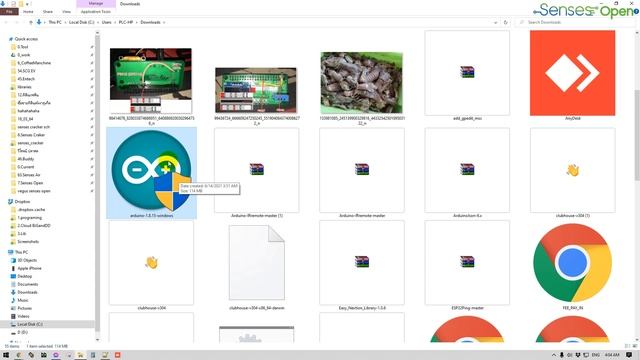Open the Home ribbon tab
The width and height of the screenshot is (640, 360).
tap(28, 12)
